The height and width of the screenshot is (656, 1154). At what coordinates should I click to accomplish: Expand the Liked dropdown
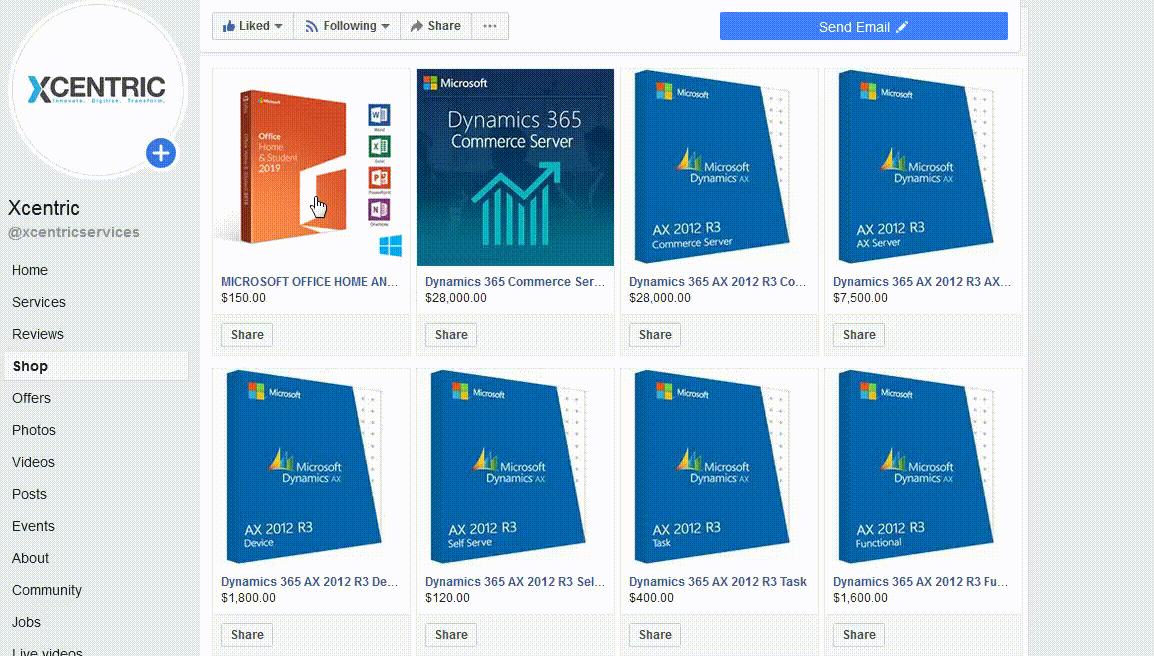pos(252,26)
